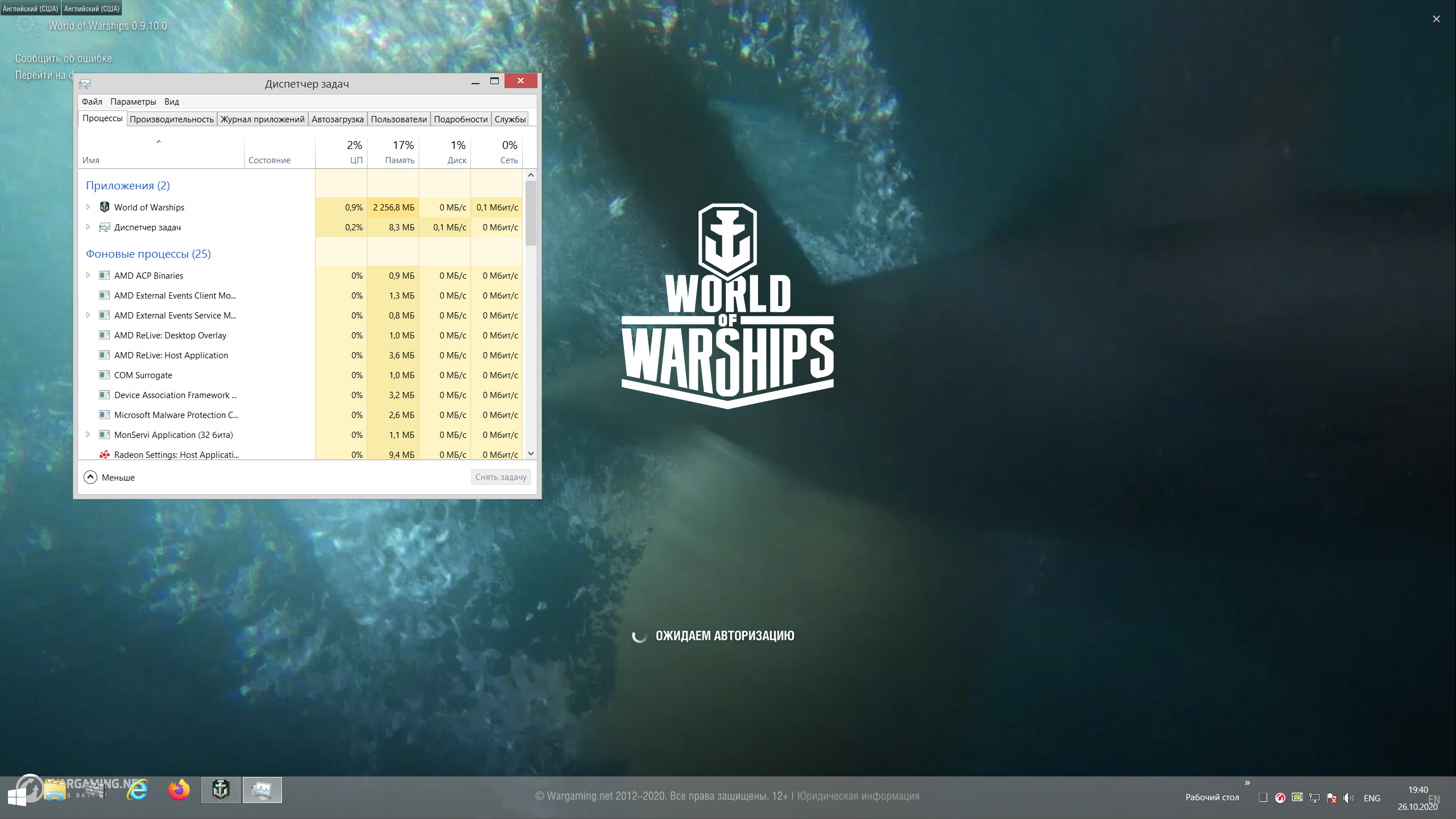Sort by the Память column header
The width and height of the screenshot is (1456, 819).
393,152
